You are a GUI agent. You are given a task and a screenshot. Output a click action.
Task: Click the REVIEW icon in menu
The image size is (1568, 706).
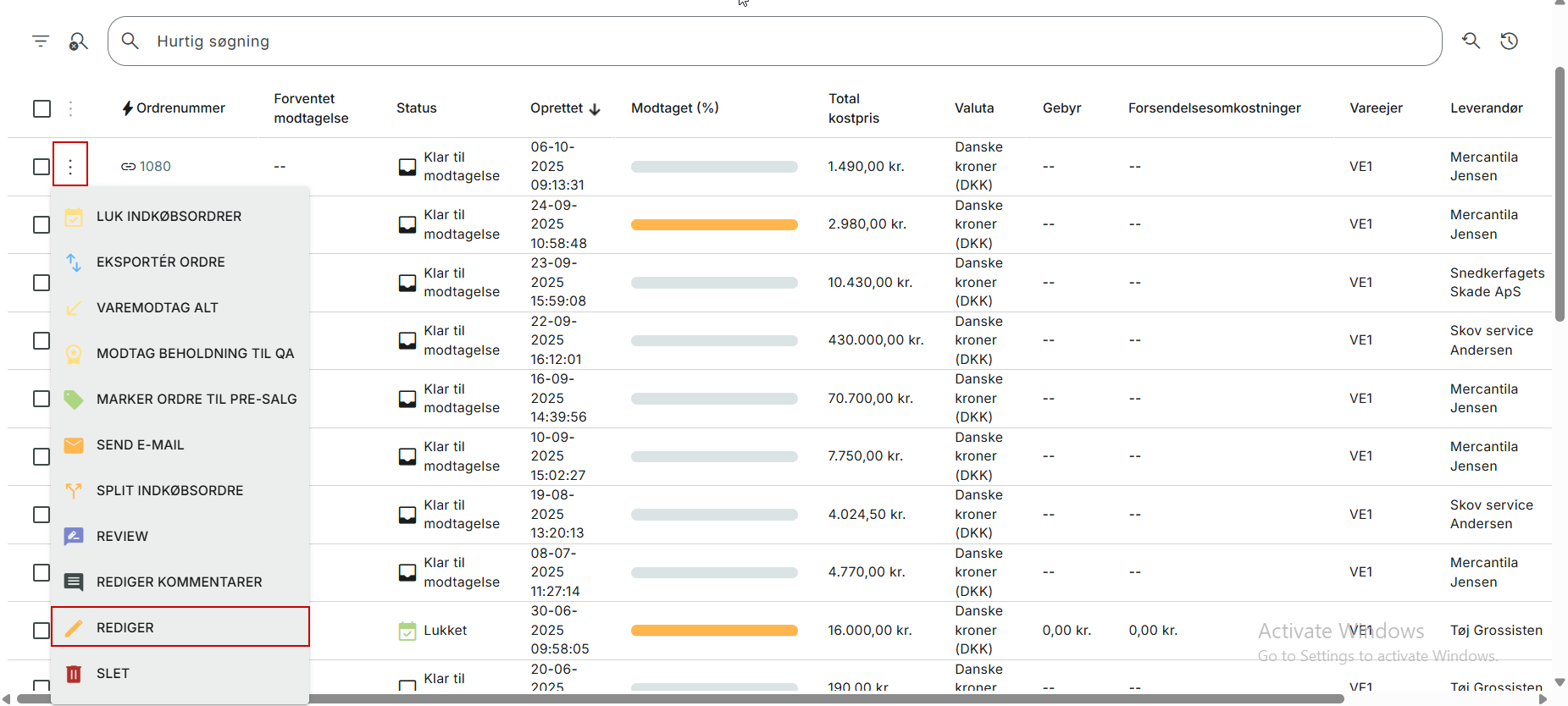[74, 537]
